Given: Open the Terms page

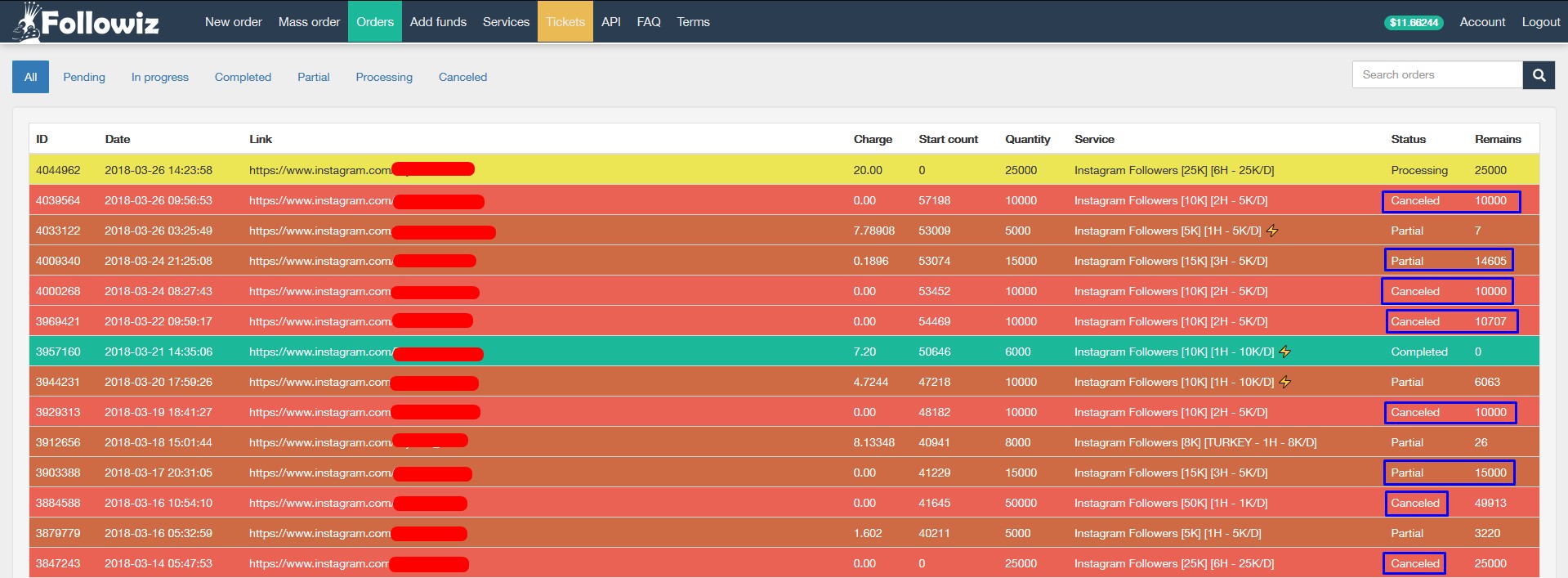Looking at the screenshot, I should [x=693, y=22].
